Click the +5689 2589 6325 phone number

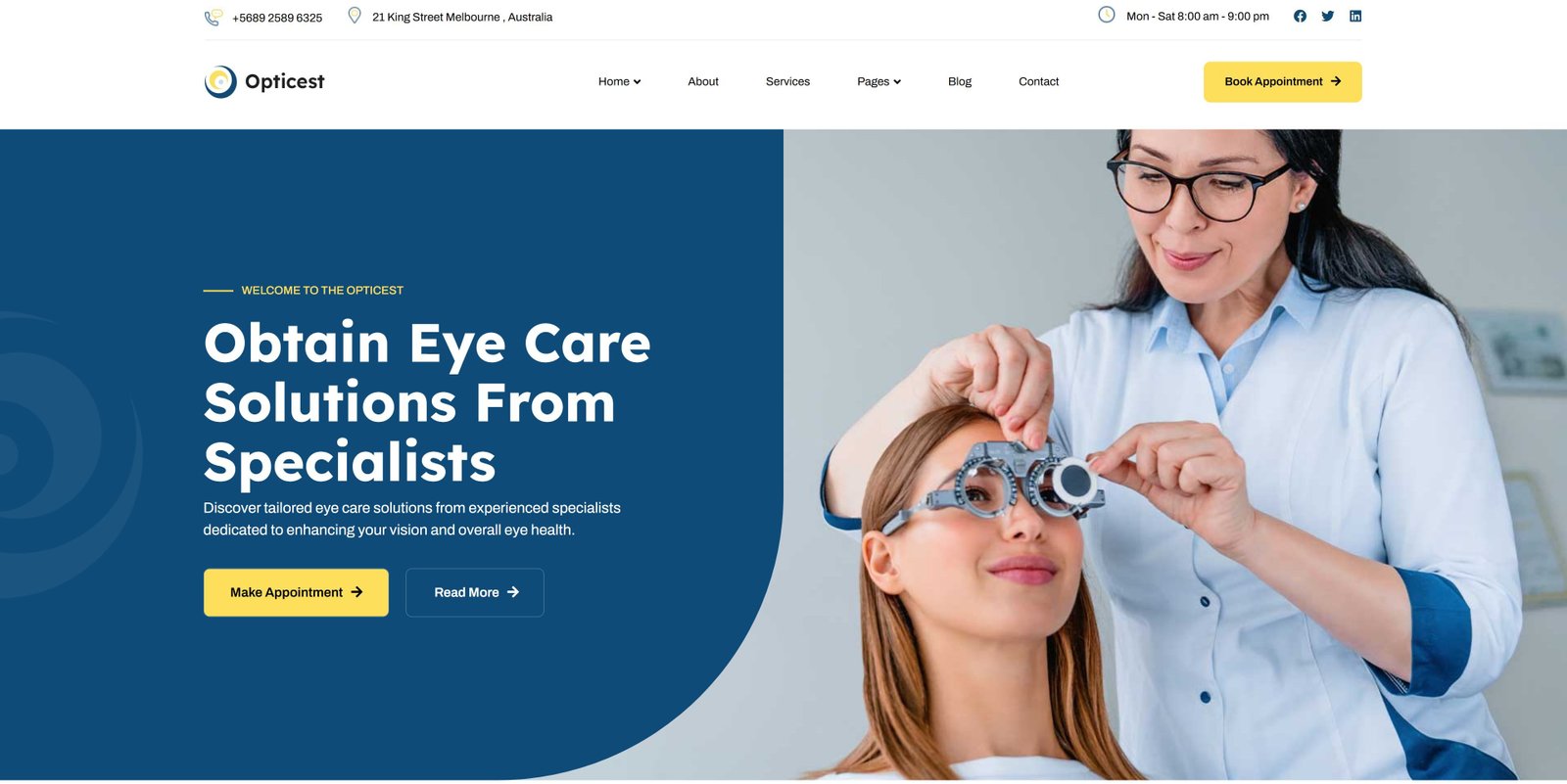pyautogui.click(x=277, y=18)
